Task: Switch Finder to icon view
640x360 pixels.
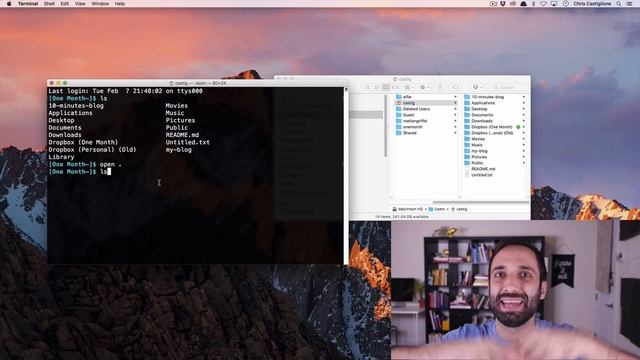Action: 367,87
